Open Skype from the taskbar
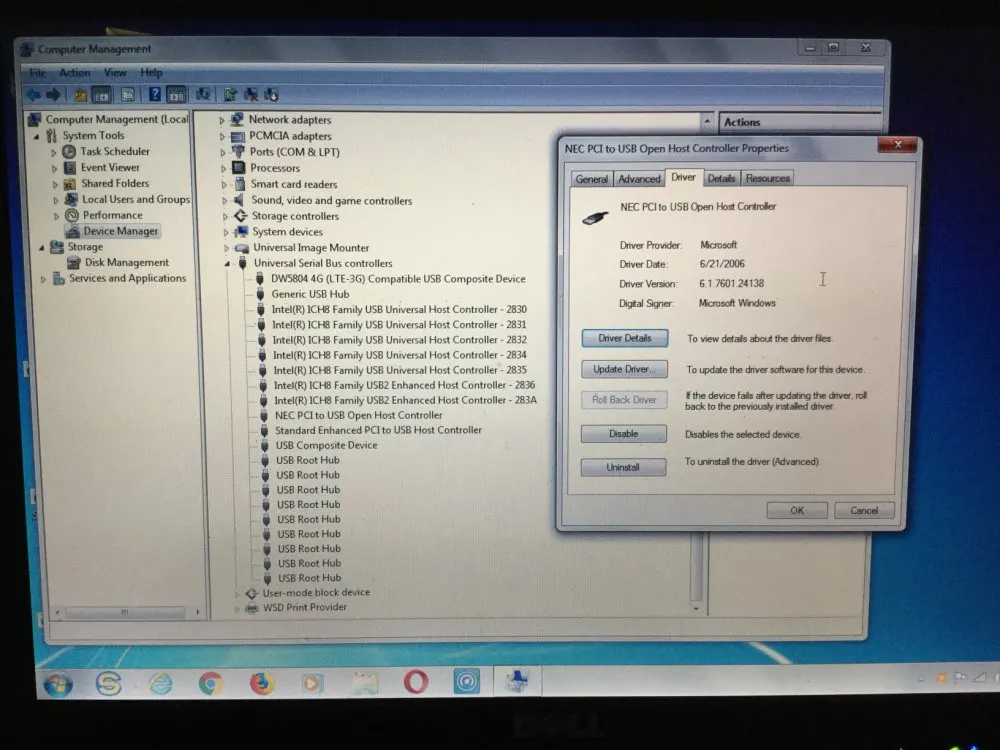 (x=108, y=684)
